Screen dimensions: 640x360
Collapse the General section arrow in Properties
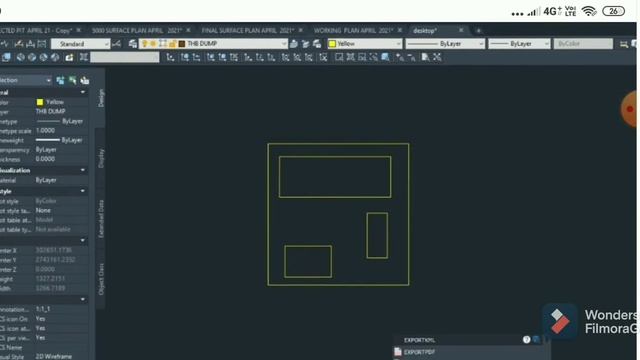pos(83,92)
